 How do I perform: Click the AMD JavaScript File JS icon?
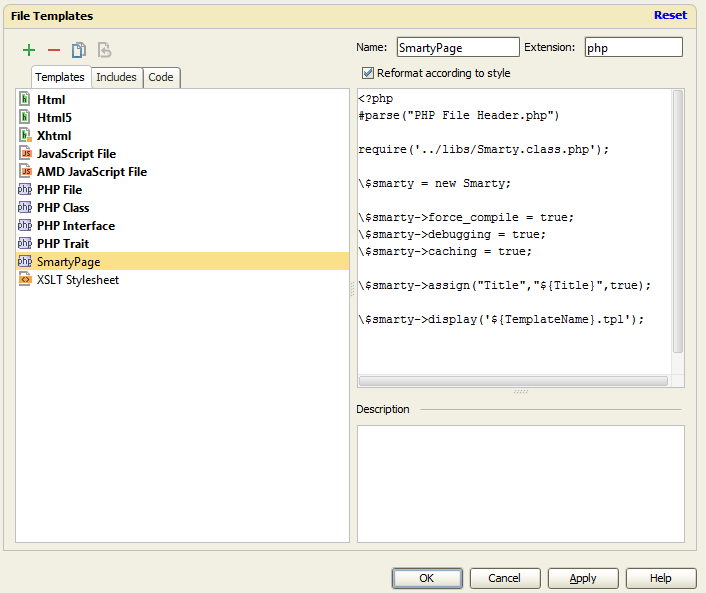(x=26, y=171)
